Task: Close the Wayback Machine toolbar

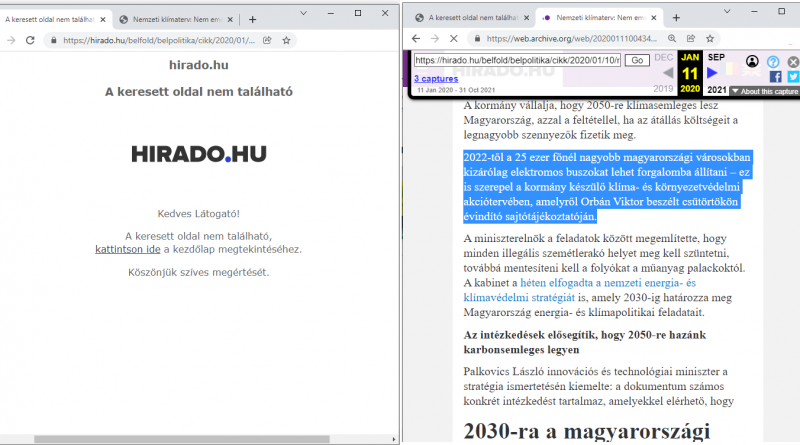Action: coord(793,62)
